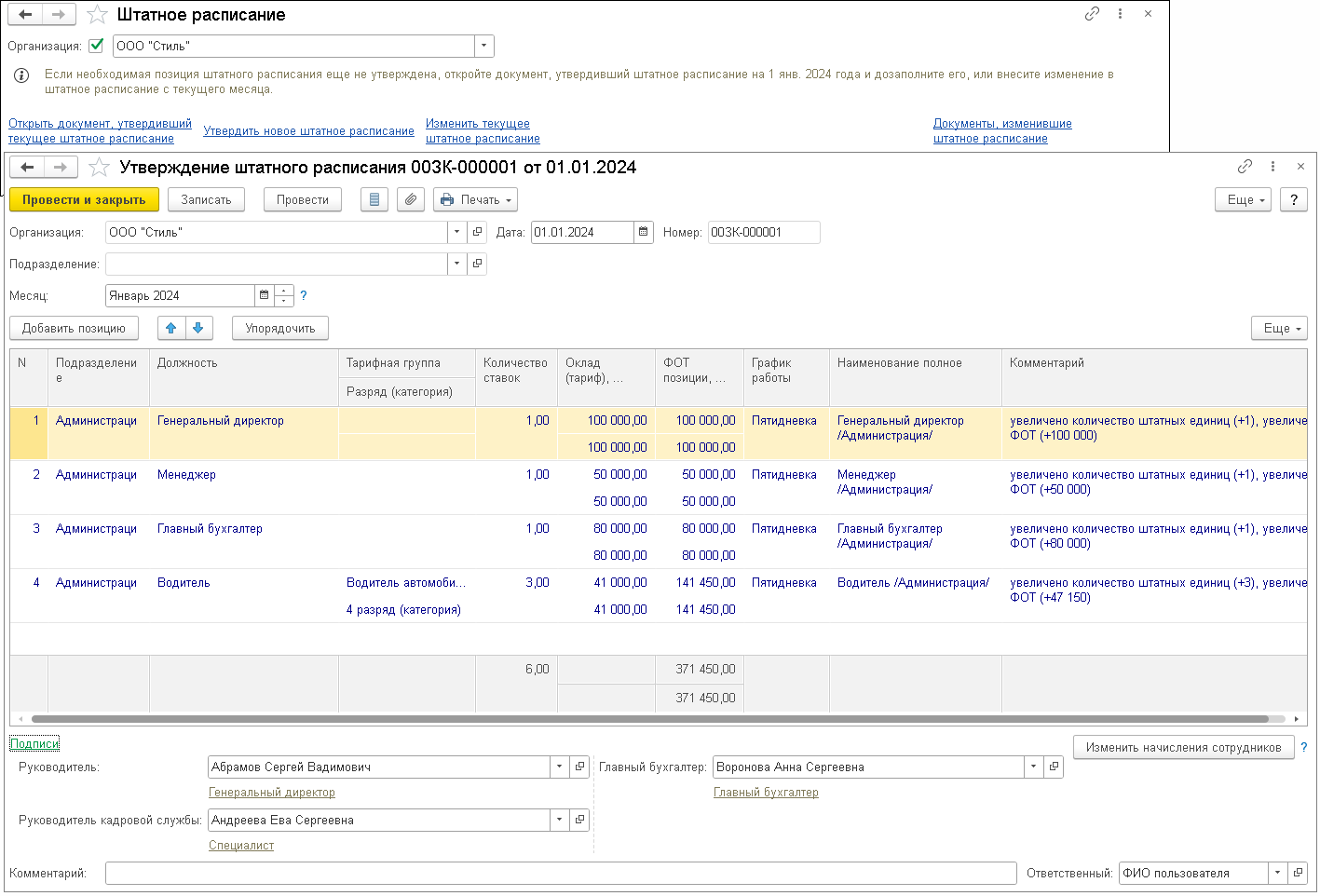Toggle the Организация filter checkbox

pos(96,46)
